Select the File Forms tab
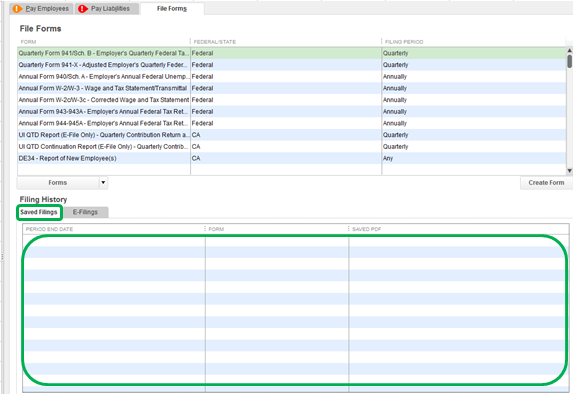573x394 pixels. (172, 8)
